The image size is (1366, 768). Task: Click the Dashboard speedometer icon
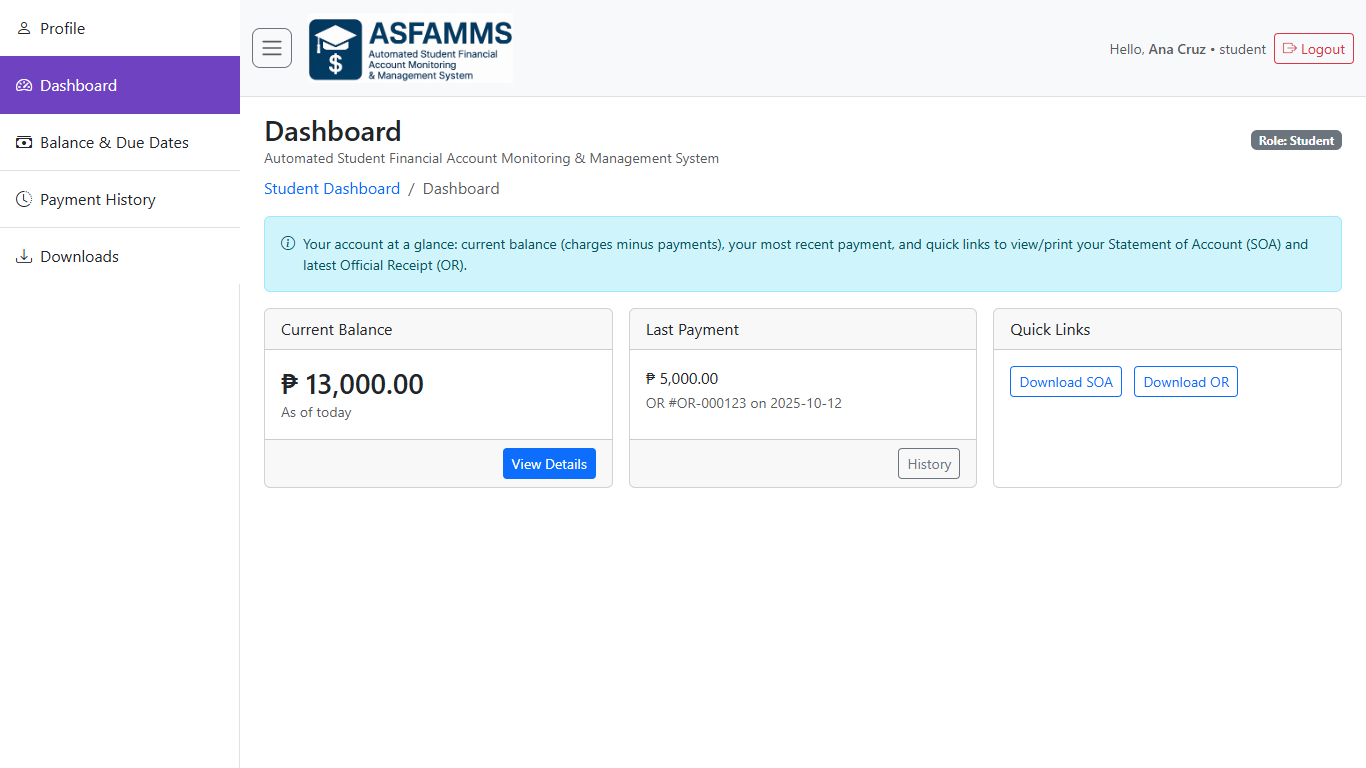point(24,86)
